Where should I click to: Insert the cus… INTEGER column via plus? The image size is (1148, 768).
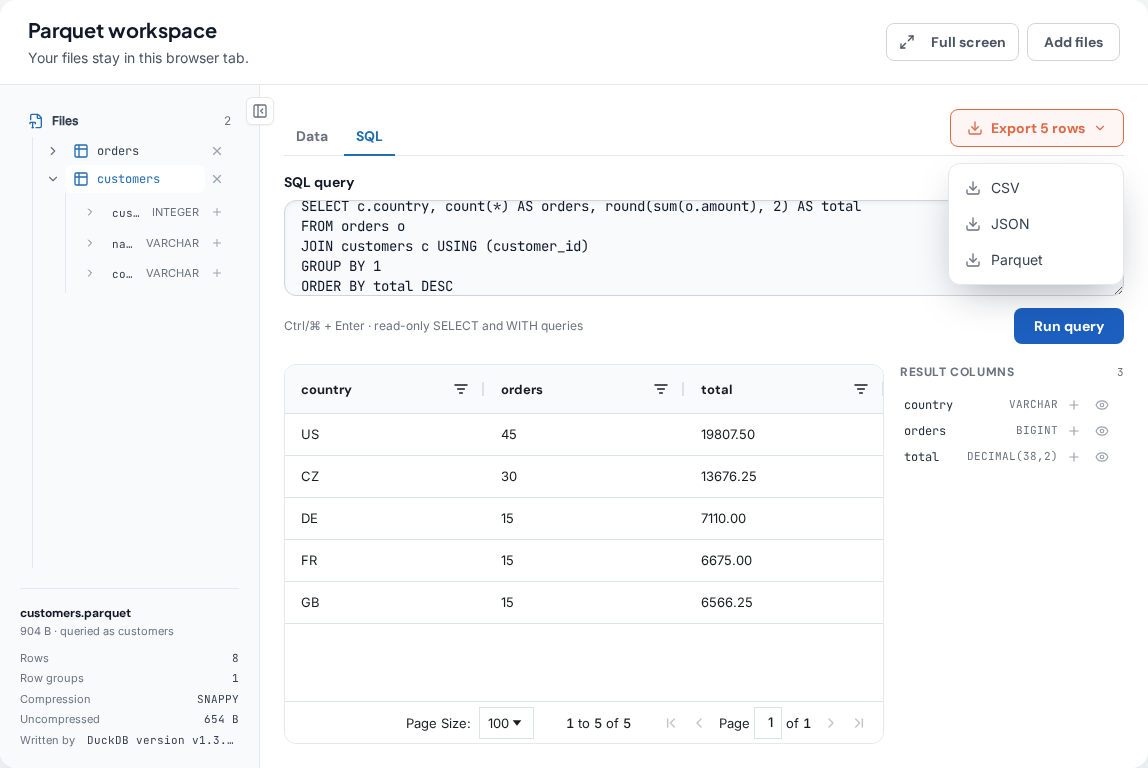click(x=217, y=212)
